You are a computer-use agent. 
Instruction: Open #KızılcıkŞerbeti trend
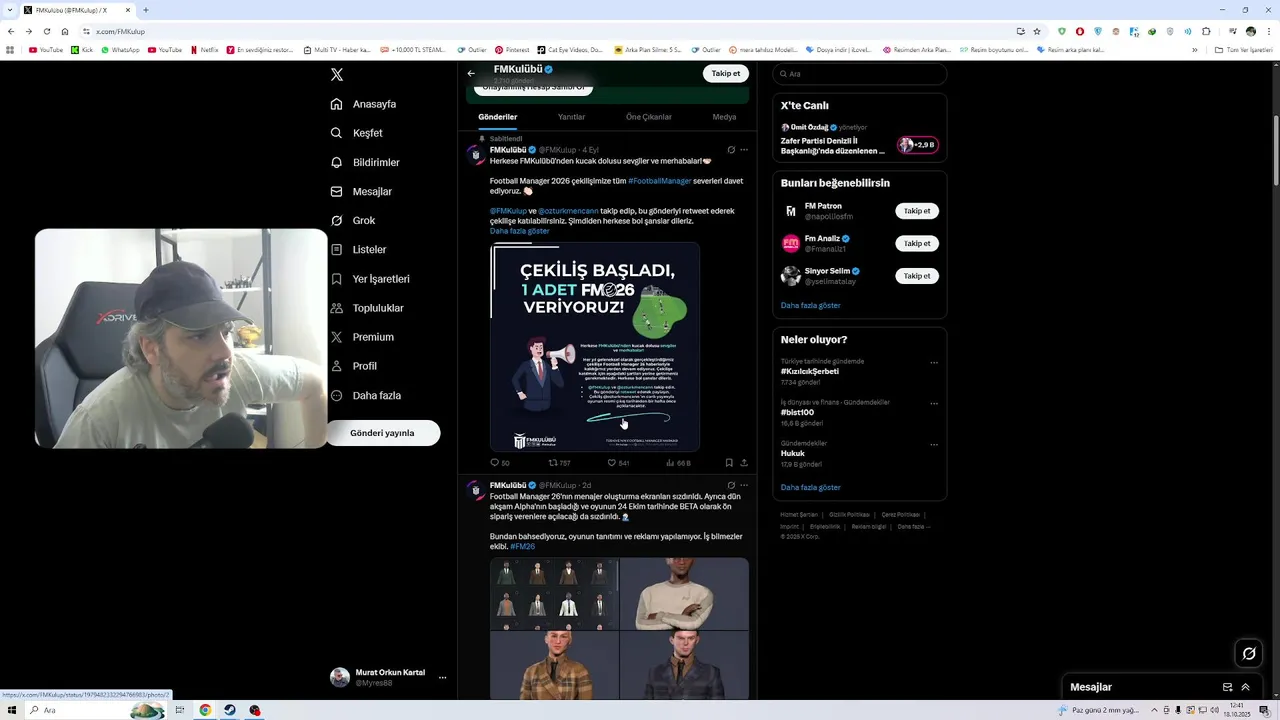tap(810, 371)
